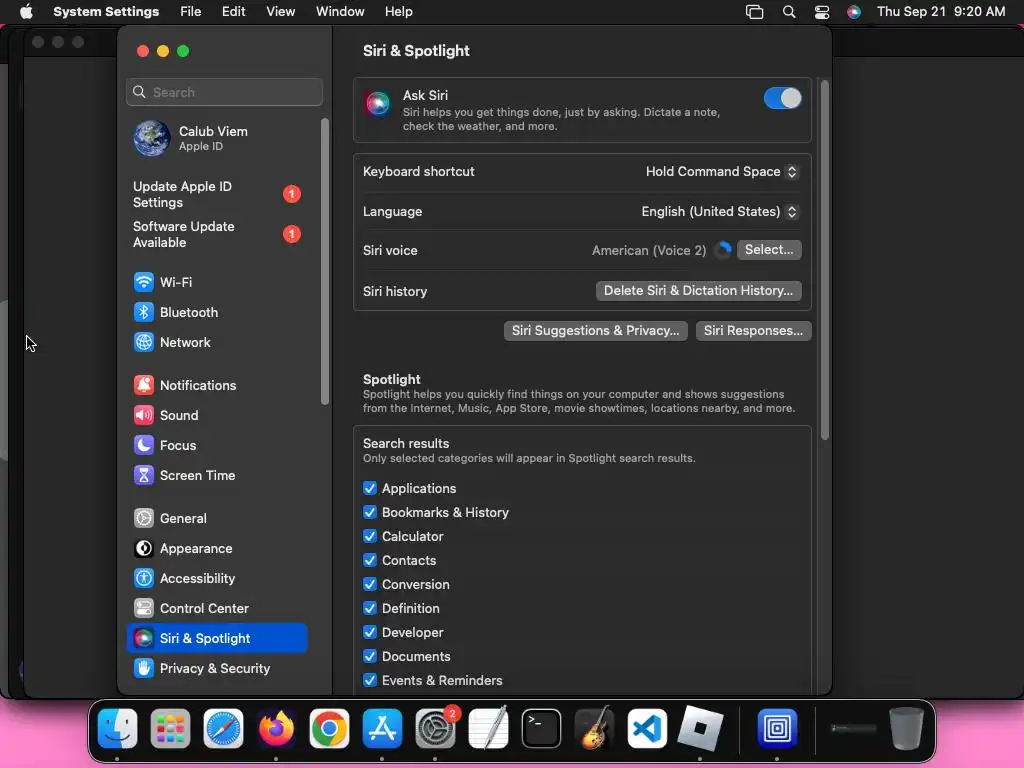Click Finder icon in the Dock
This screenshot has width=1024, height=768.
[118, 728]
